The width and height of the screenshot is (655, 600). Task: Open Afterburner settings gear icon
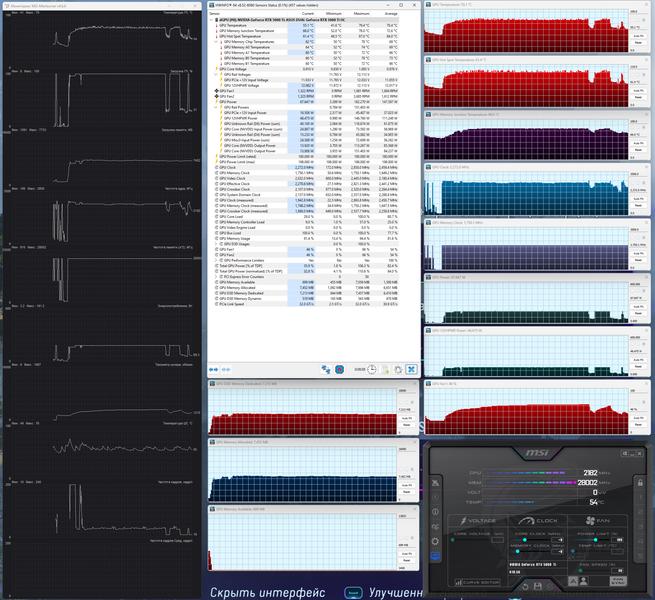point(435,542)
